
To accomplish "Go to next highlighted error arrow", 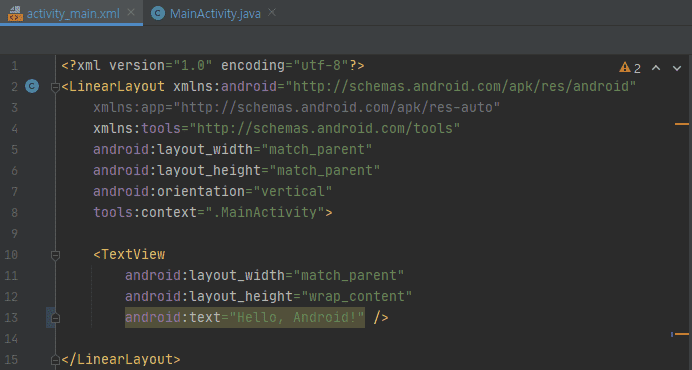I will 677,68.
